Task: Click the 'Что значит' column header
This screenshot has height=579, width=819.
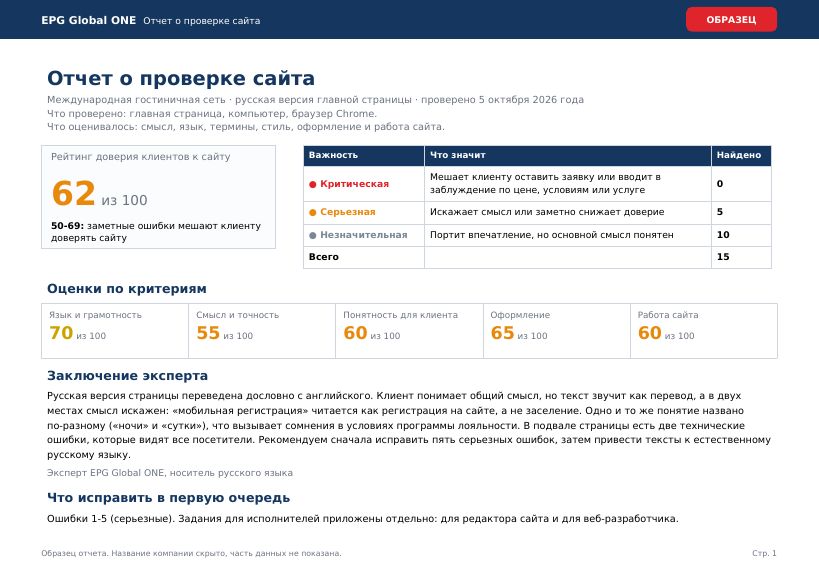Action: 457,155
